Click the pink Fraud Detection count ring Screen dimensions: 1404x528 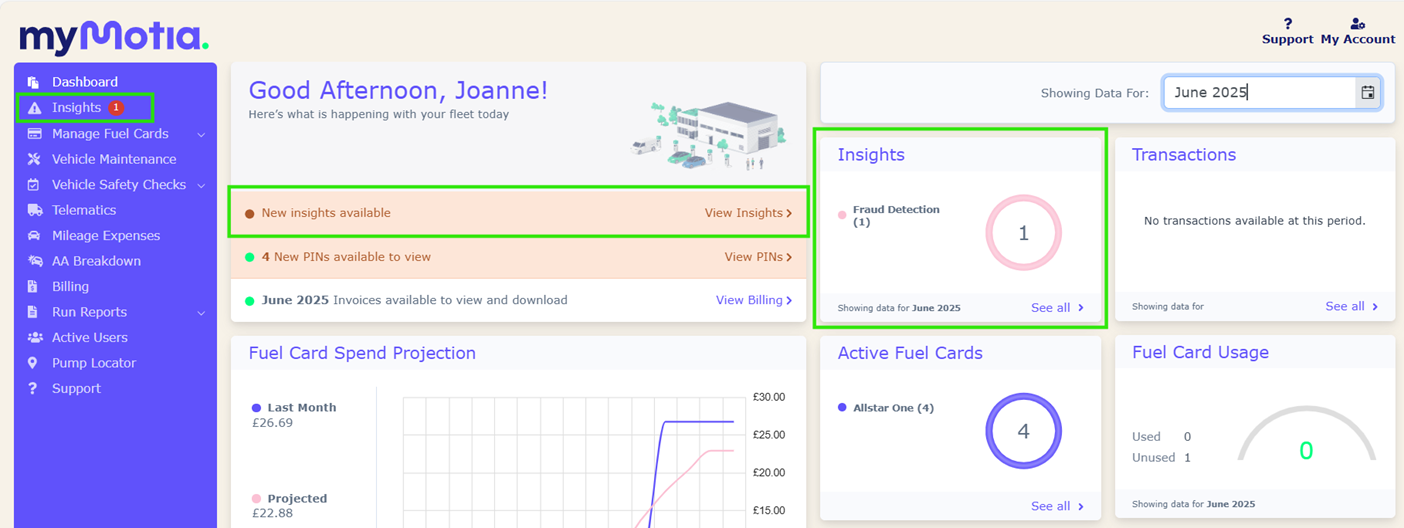tap(1023, 233)
